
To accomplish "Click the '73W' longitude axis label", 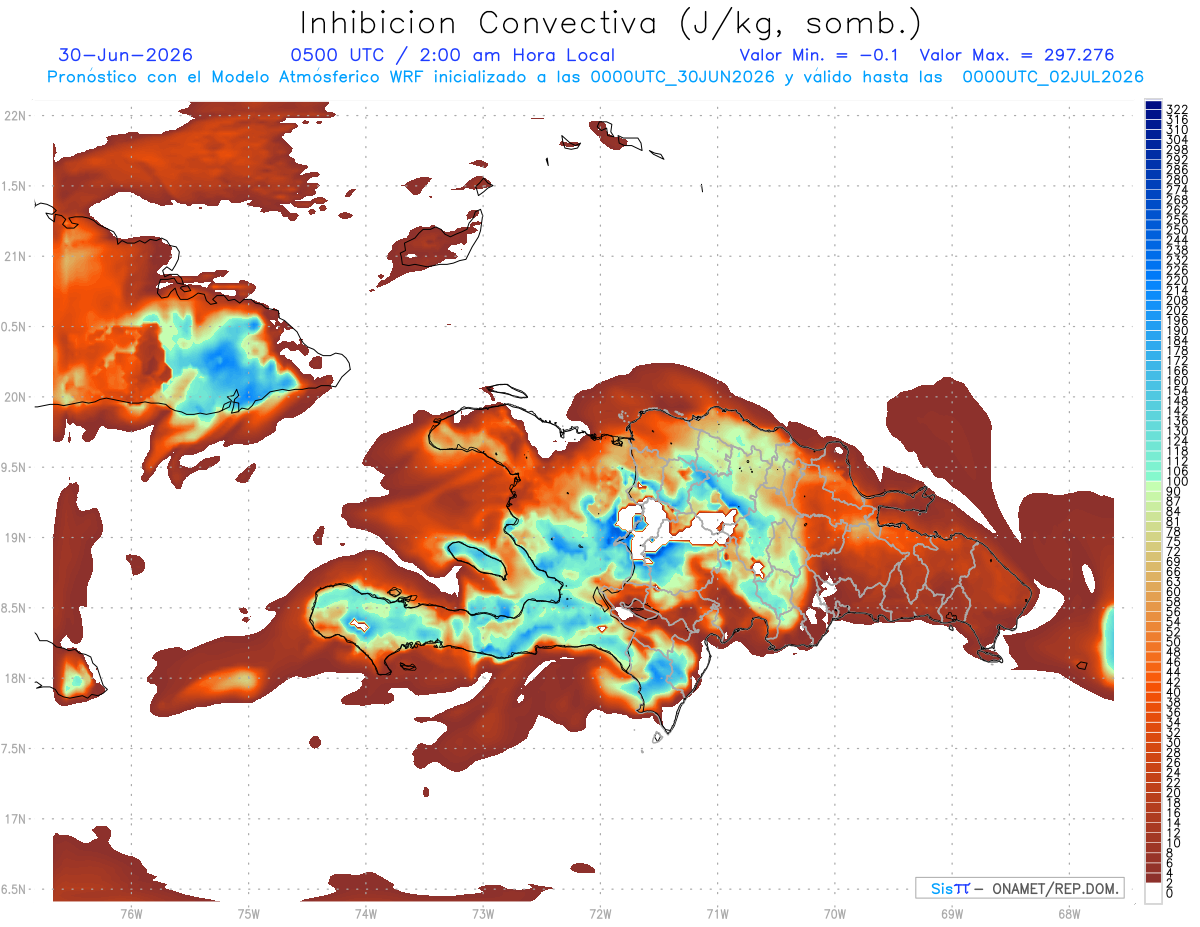I will click(482, 913).
